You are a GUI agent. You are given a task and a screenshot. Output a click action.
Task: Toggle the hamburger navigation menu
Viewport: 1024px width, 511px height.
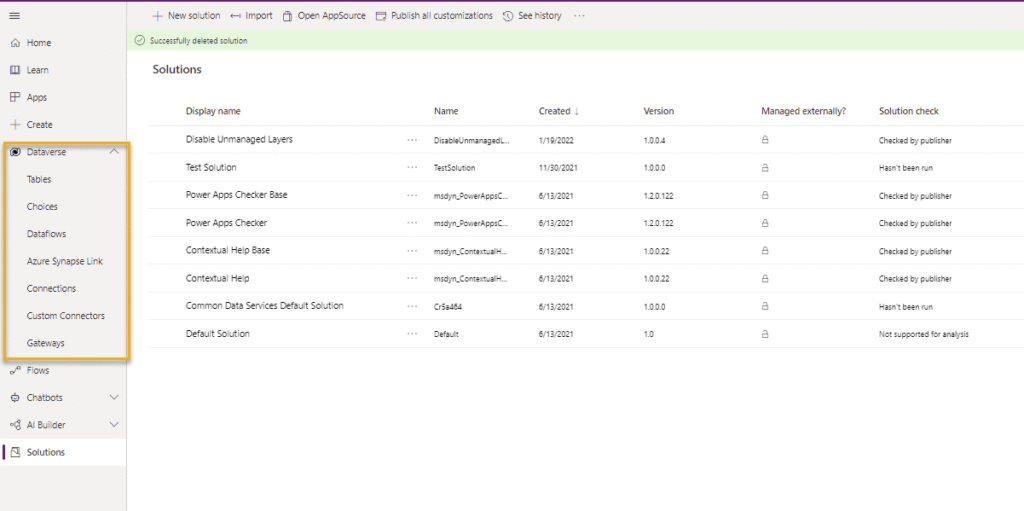pos(14,15)
